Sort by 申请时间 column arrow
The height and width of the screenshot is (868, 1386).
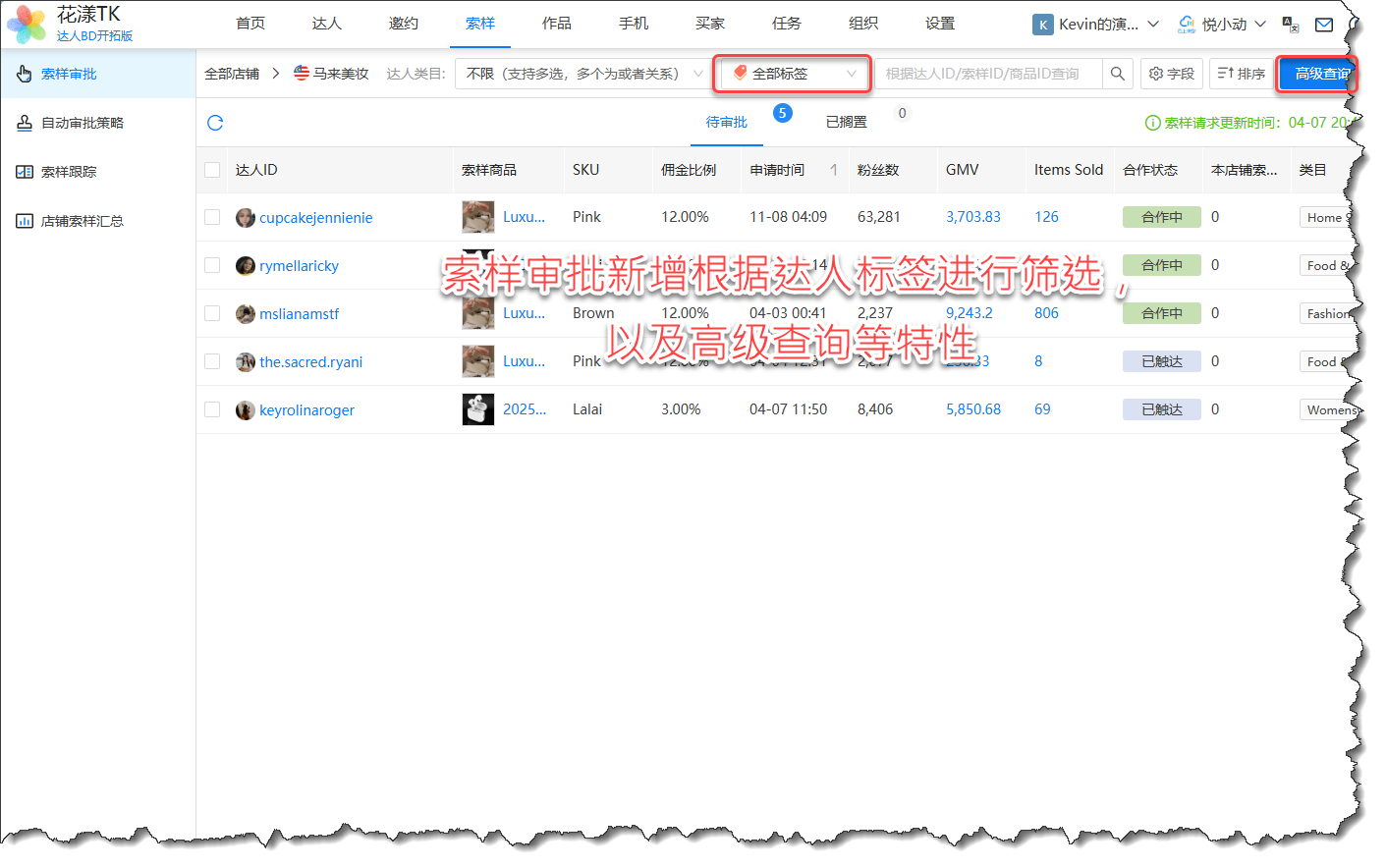(833, 170)
